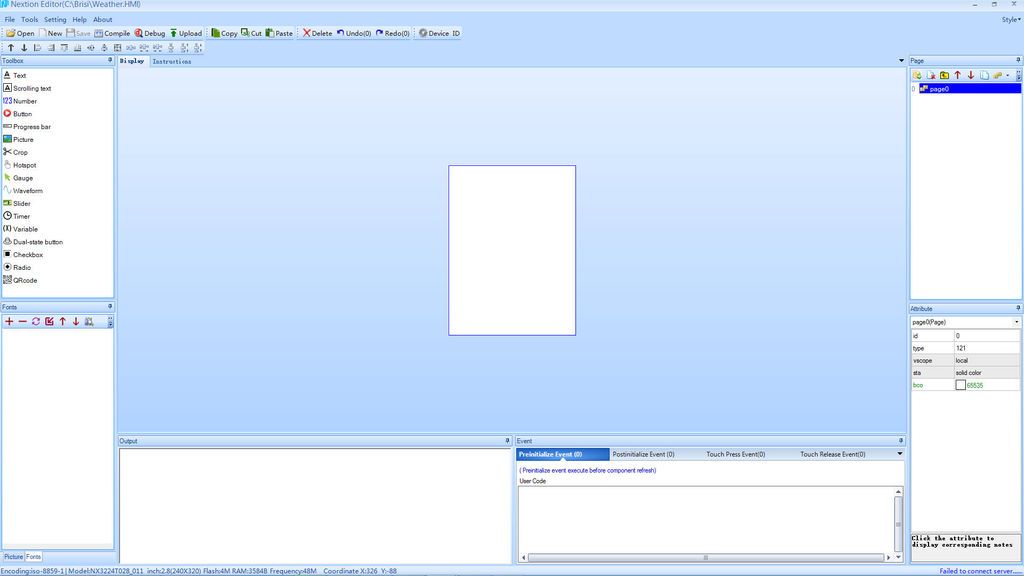The image size is (1024, 576).
Task: Compile the current HMI project
Action: 113,33
